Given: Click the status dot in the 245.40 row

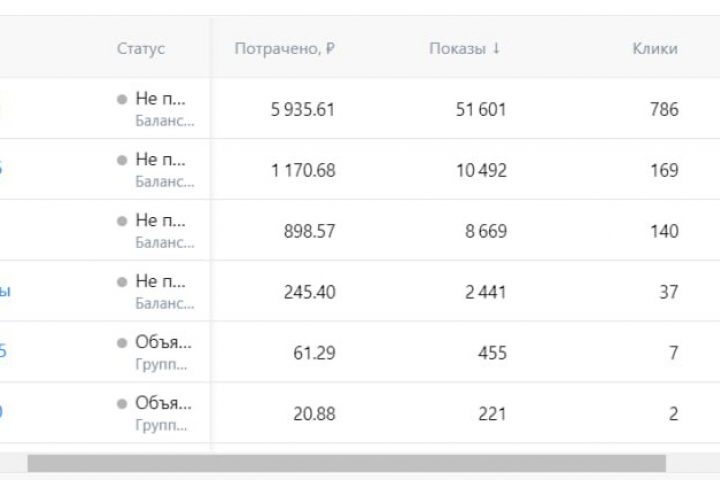Looking at the screenshot, I should pos(122,282).
